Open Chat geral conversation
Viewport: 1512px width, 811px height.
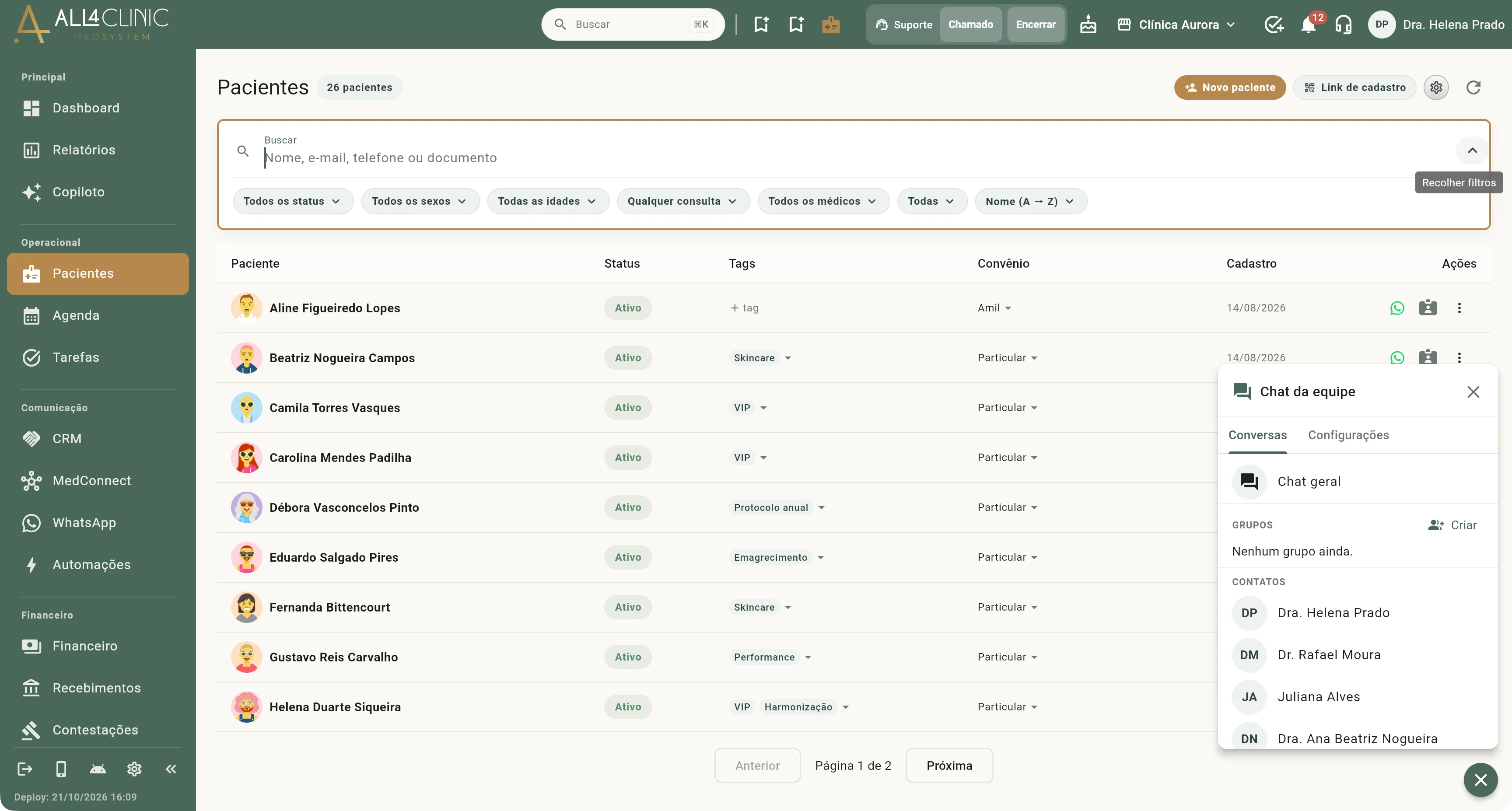(x=1357, y=482)
